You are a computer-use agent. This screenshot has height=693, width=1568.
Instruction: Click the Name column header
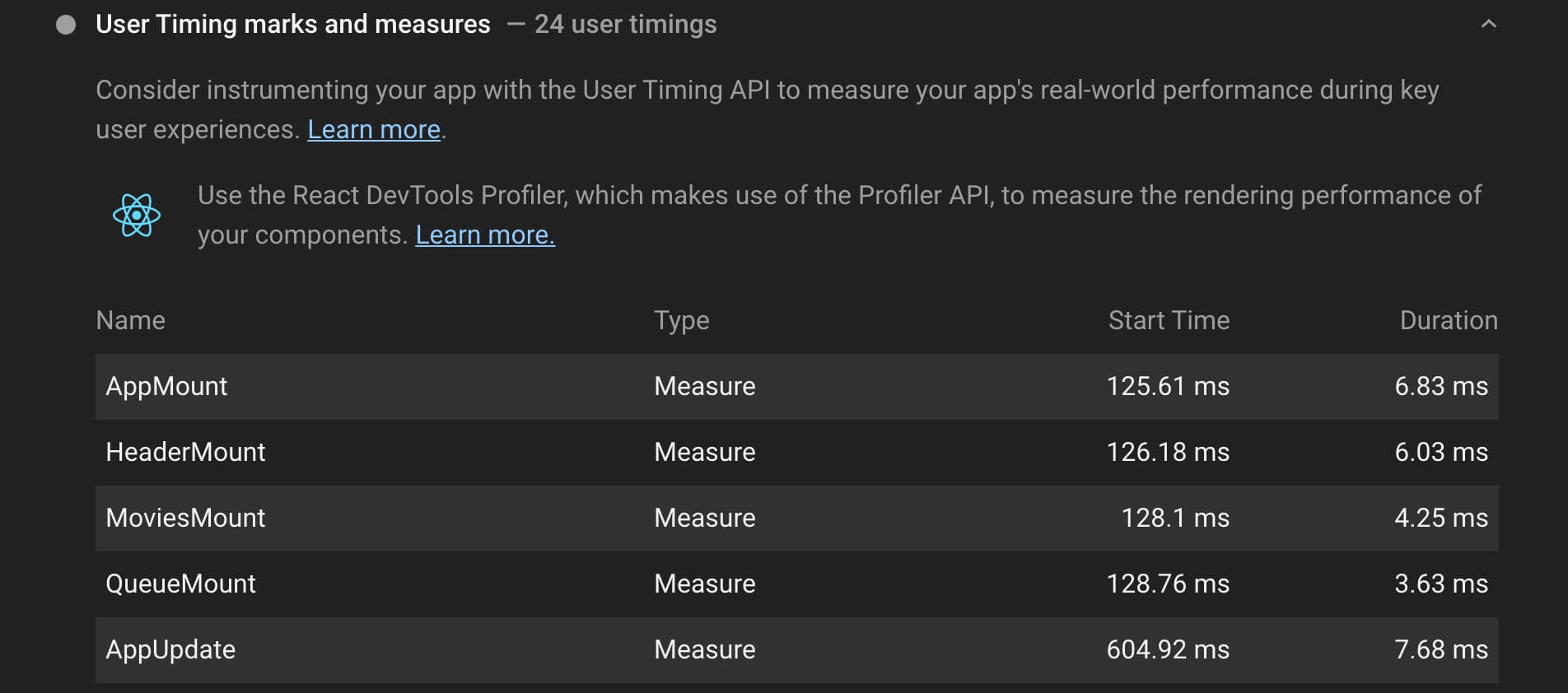pyautogui.click(x=130, y=320)
